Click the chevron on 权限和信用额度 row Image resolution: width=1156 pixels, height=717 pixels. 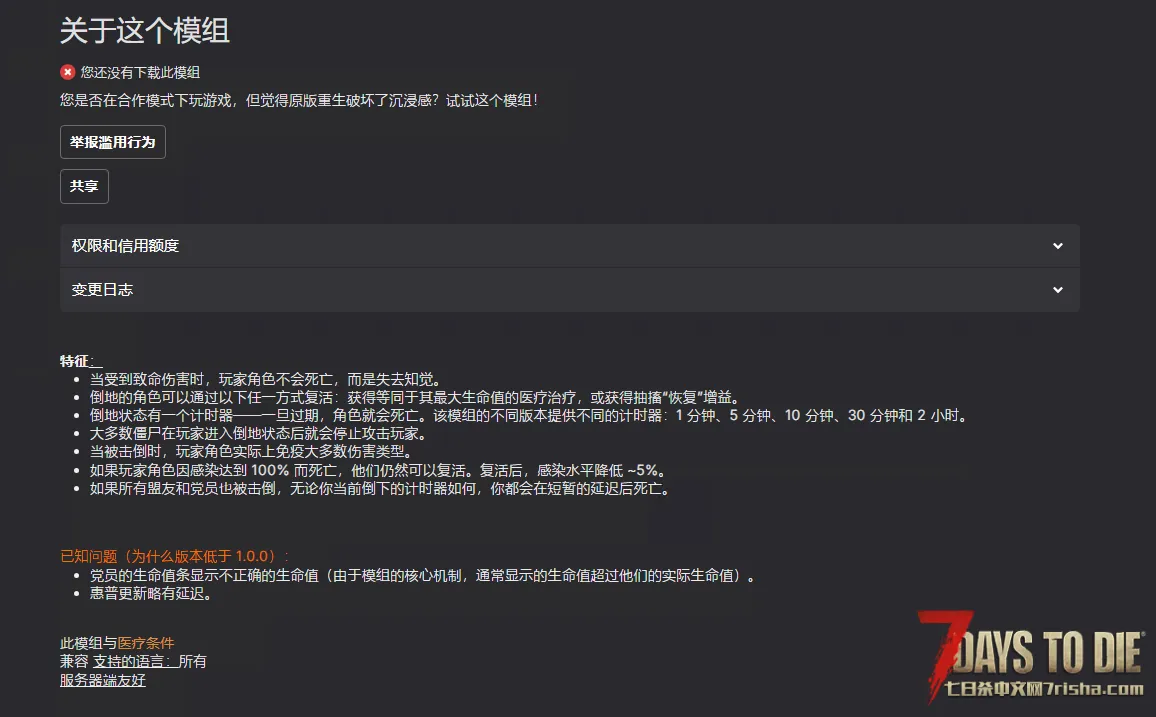pyautogui.click(x=1057, y=245)
